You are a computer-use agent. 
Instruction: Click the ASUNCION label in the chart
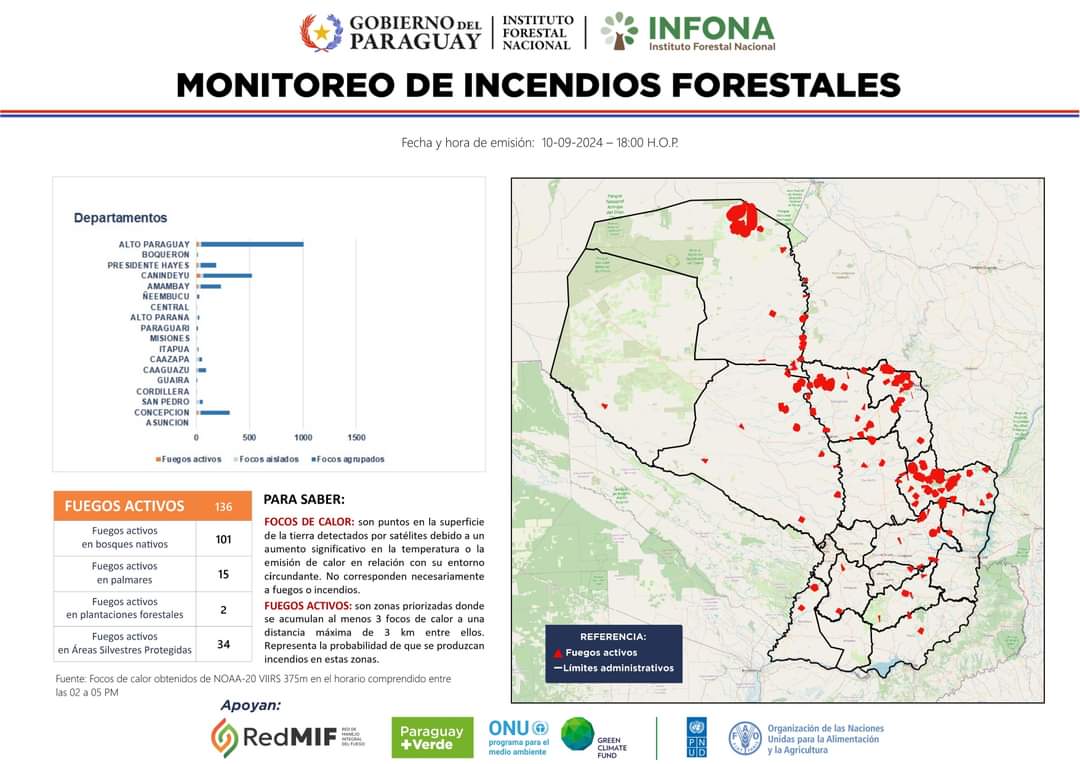click(167, 423)
